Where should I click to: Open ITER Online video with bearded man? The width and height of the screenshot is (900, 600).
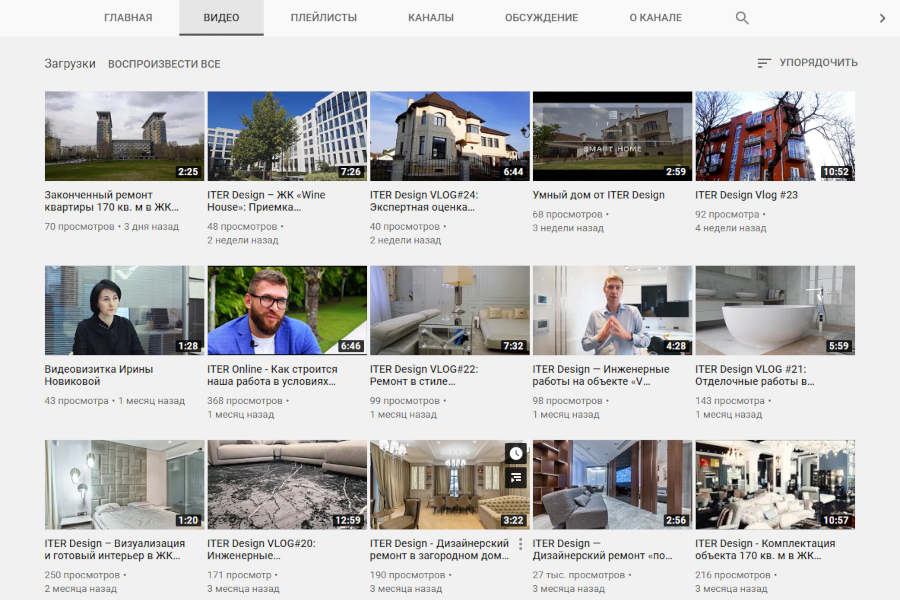(287, 310)
